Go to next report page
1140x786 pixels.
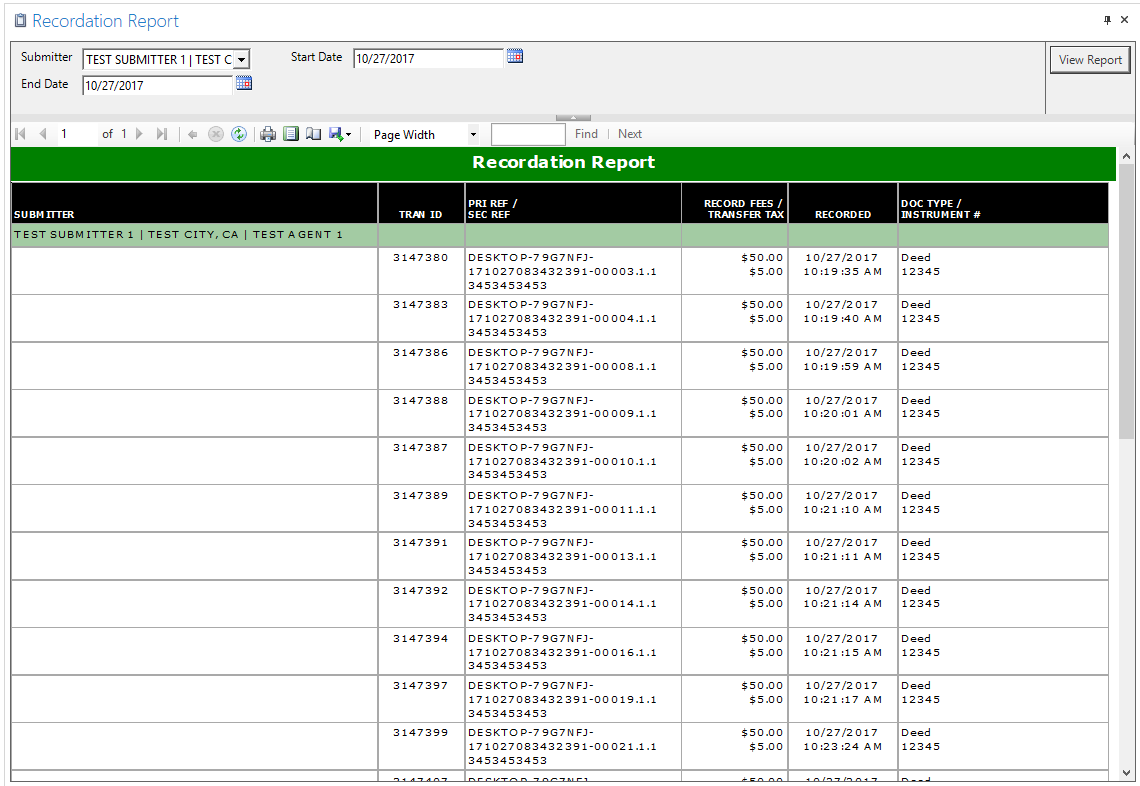pyautogui.click(x=139, y=134)
